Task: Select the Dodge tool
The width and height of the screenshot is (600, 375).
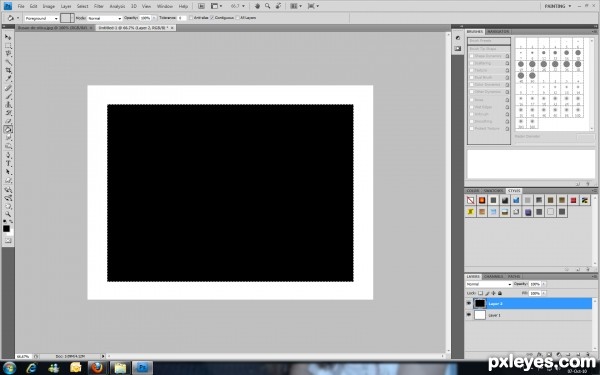Action: pos(8,146)
